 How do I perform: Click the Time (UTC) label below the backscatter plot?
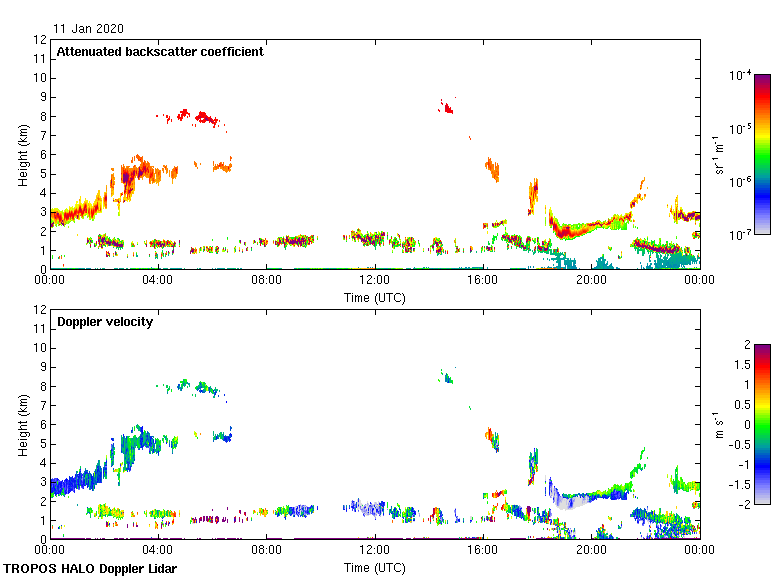tap(375, 297)
